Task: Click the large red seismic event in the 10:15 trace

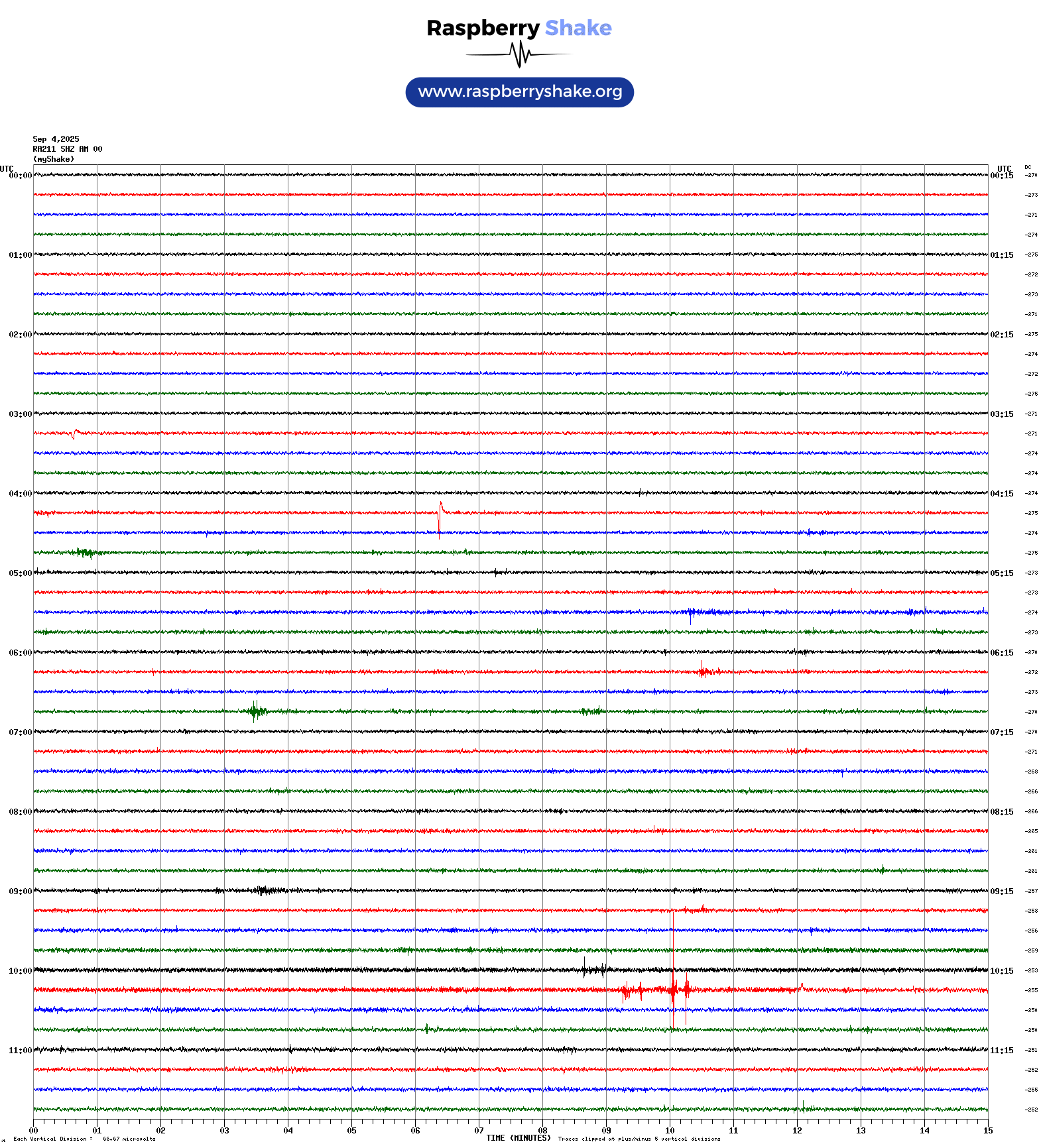Action: [x=674, y=990]
